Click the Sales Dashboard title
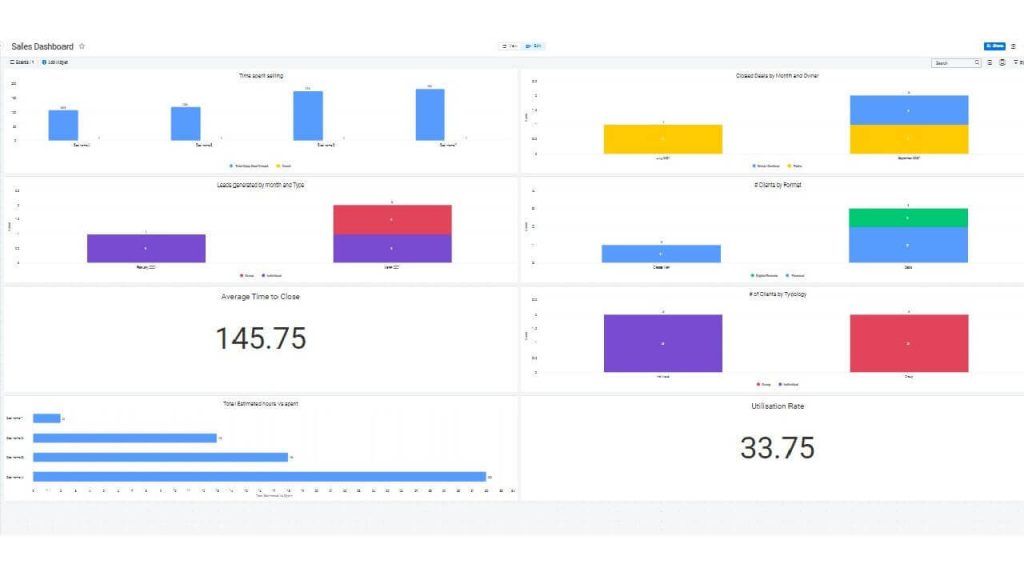The image size is (1024, 576). [42, 46]
